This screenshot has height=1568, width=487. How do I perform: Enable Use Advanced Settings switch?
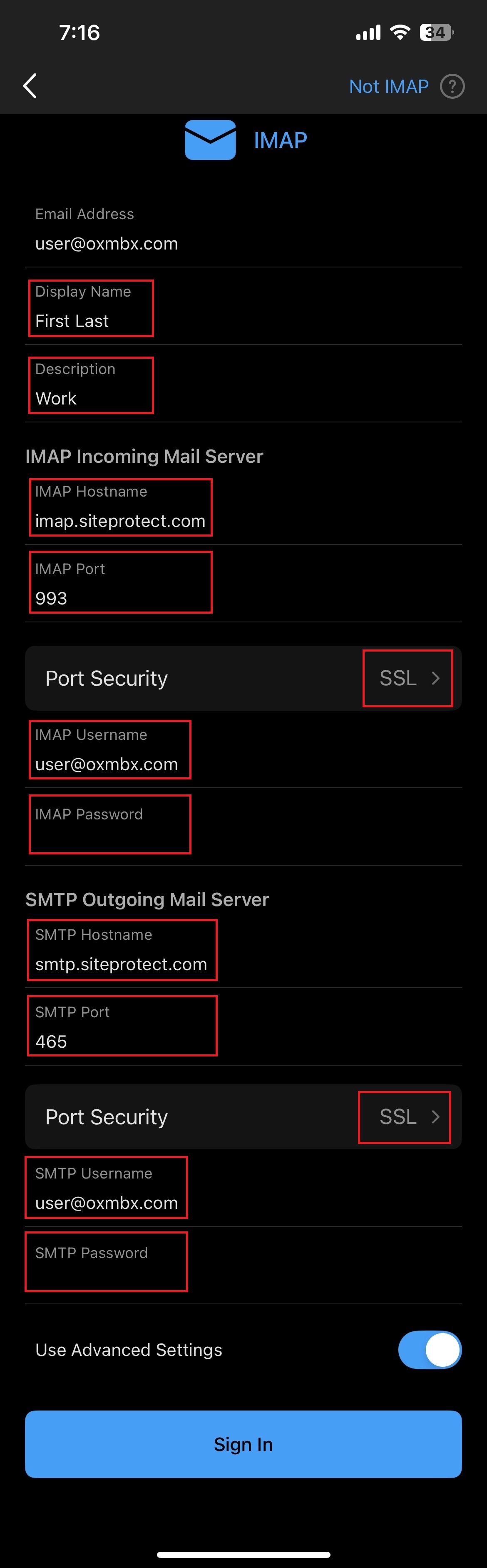(430, 1349)
